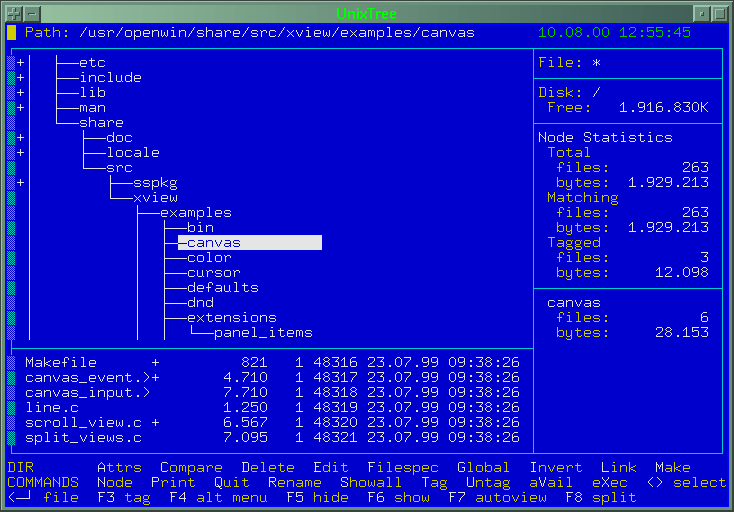Select the color directory
Screen dimensions: 734x512
pos(209,257)
